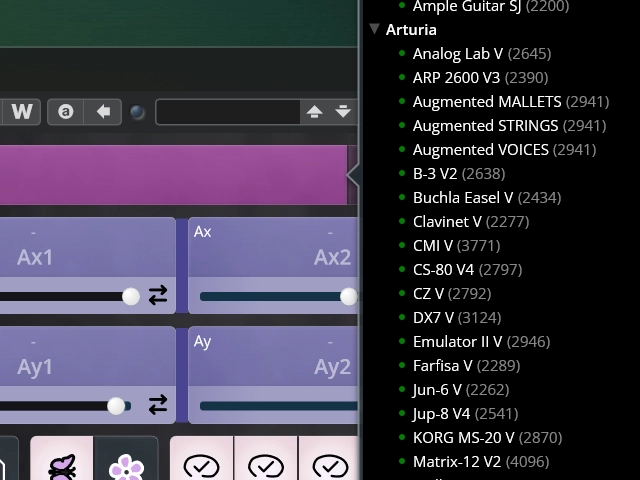This screenshot has width=640, height=480.
Task: Select Augmented VOICES plugin
Action: point(504,150)
